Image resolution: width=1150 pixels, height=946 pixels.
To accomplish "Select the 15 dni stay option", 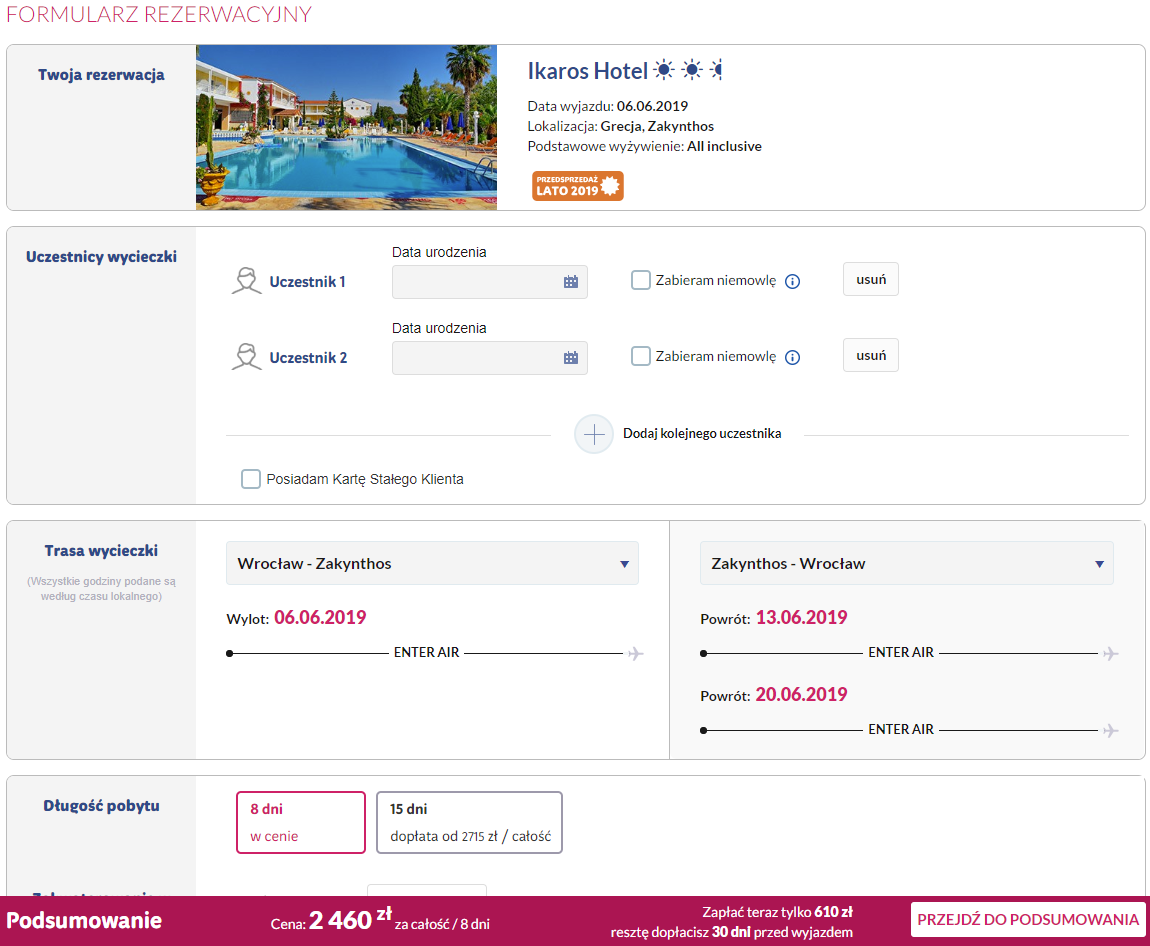I will (469, 822).
